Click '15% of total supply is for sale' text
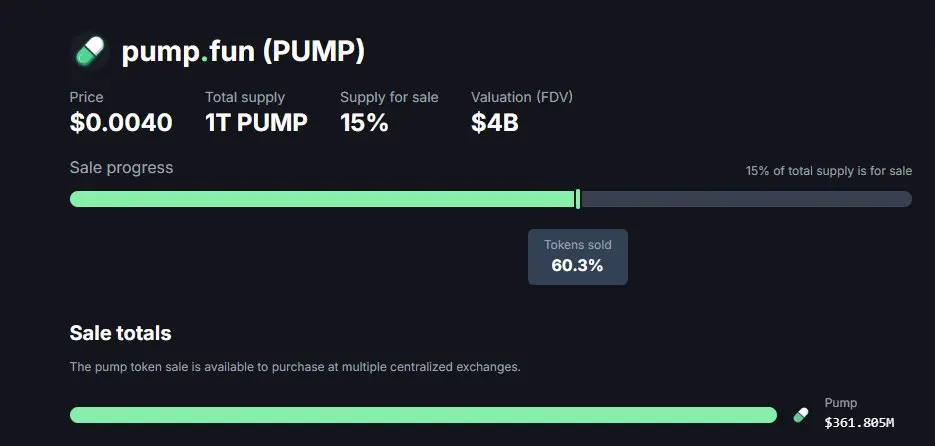Screen dimensions: 935x446 (x=829, y=171)
